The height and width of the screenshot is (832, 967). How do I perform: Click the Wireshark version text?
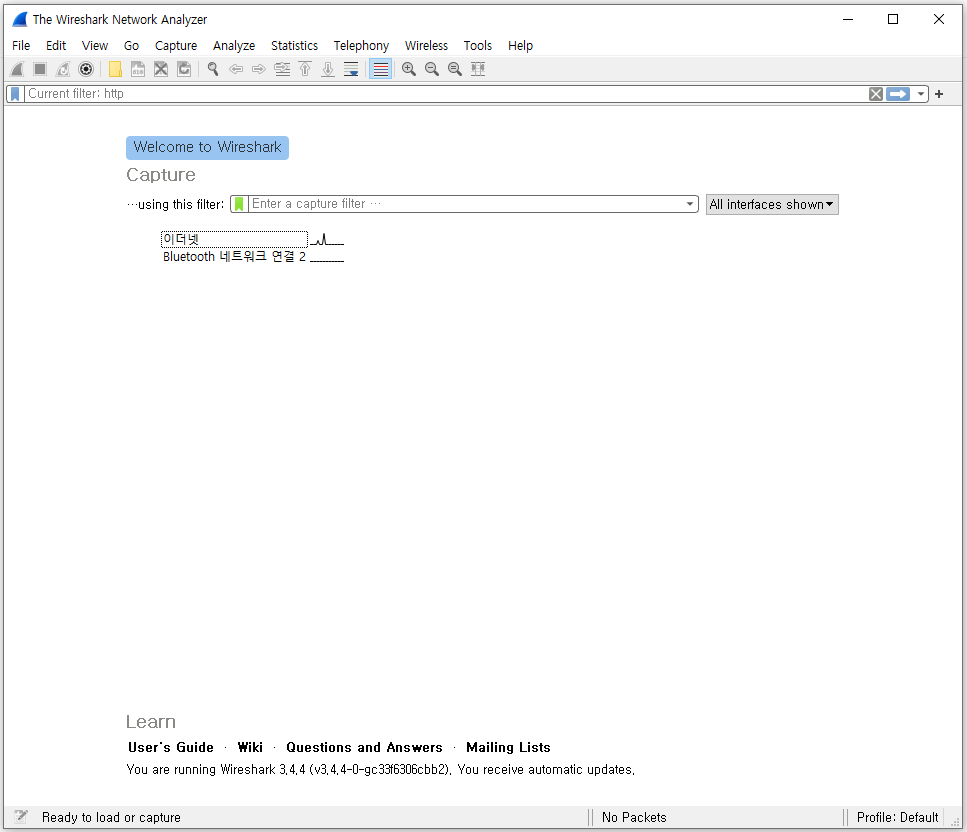tap(381, 770)
